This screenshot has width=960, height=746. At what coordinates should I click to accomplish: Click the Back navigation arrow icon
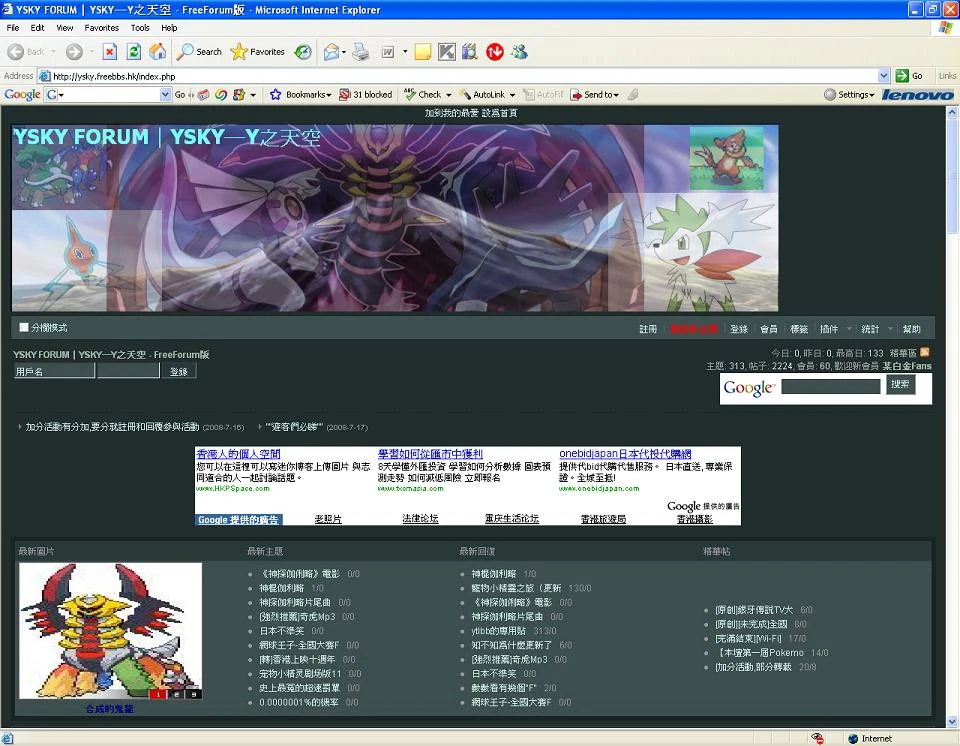click(x=16, y=52)
